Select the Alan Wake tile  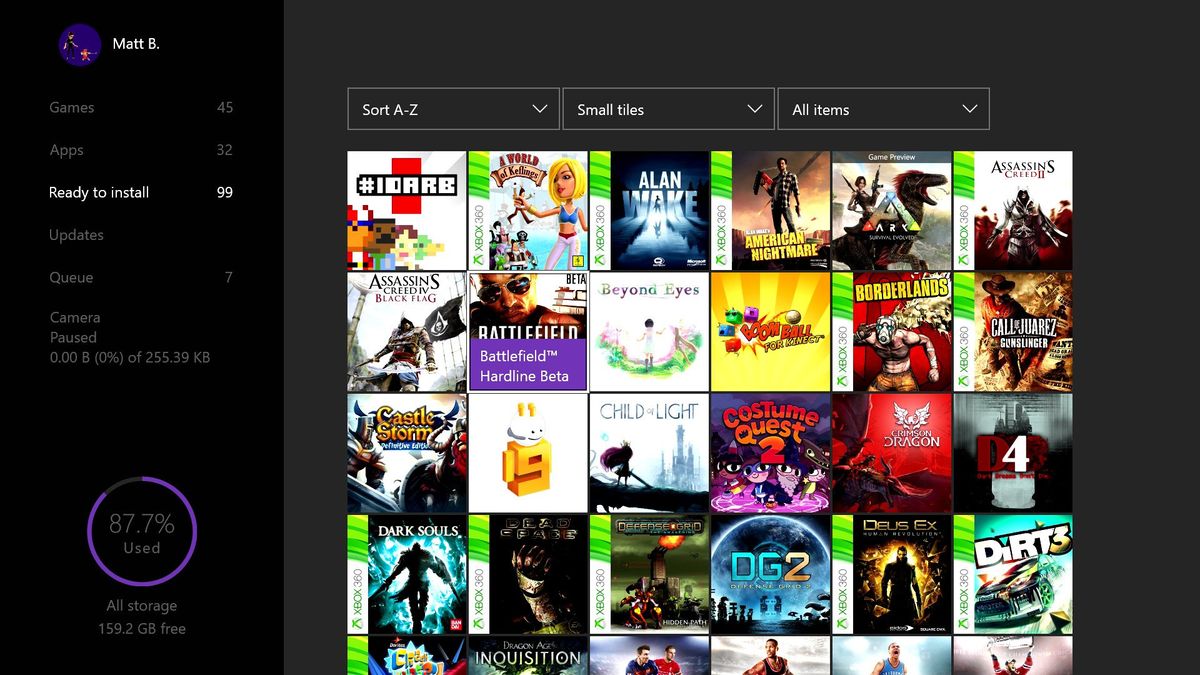649,210
